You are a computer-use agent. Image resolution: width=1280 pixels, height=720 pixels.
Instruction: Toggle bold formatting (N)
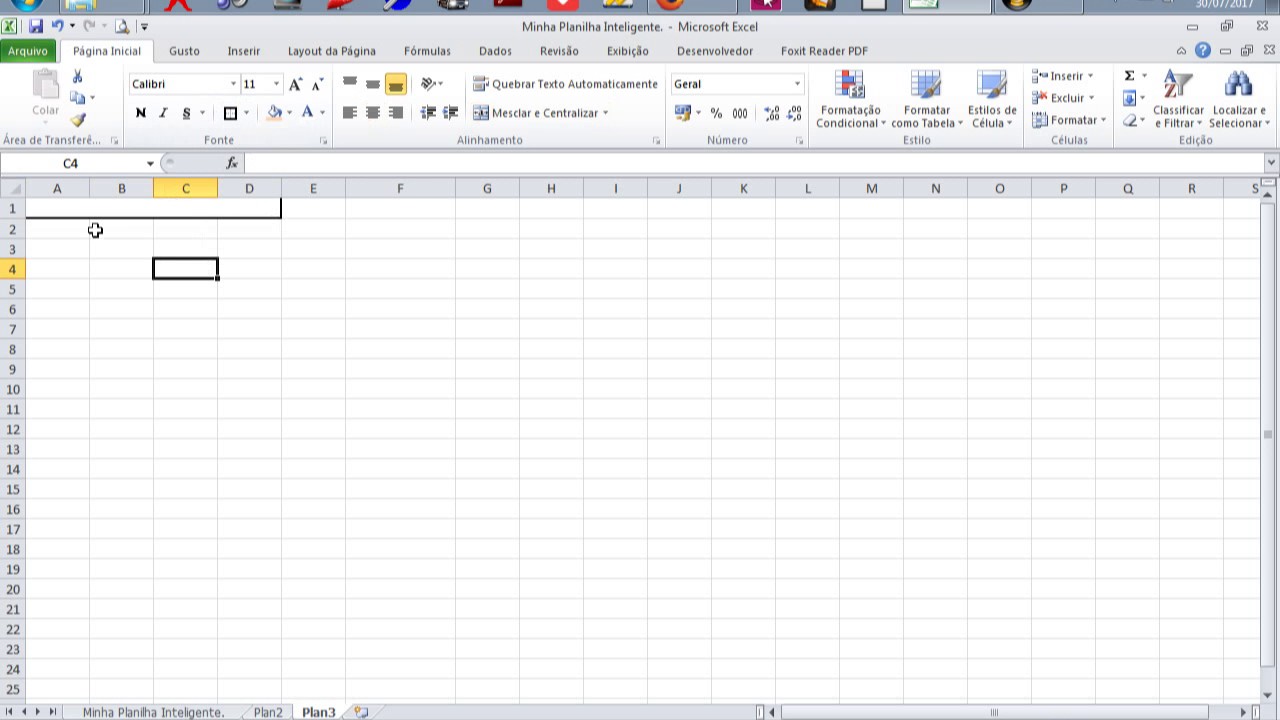pos(141,113)
